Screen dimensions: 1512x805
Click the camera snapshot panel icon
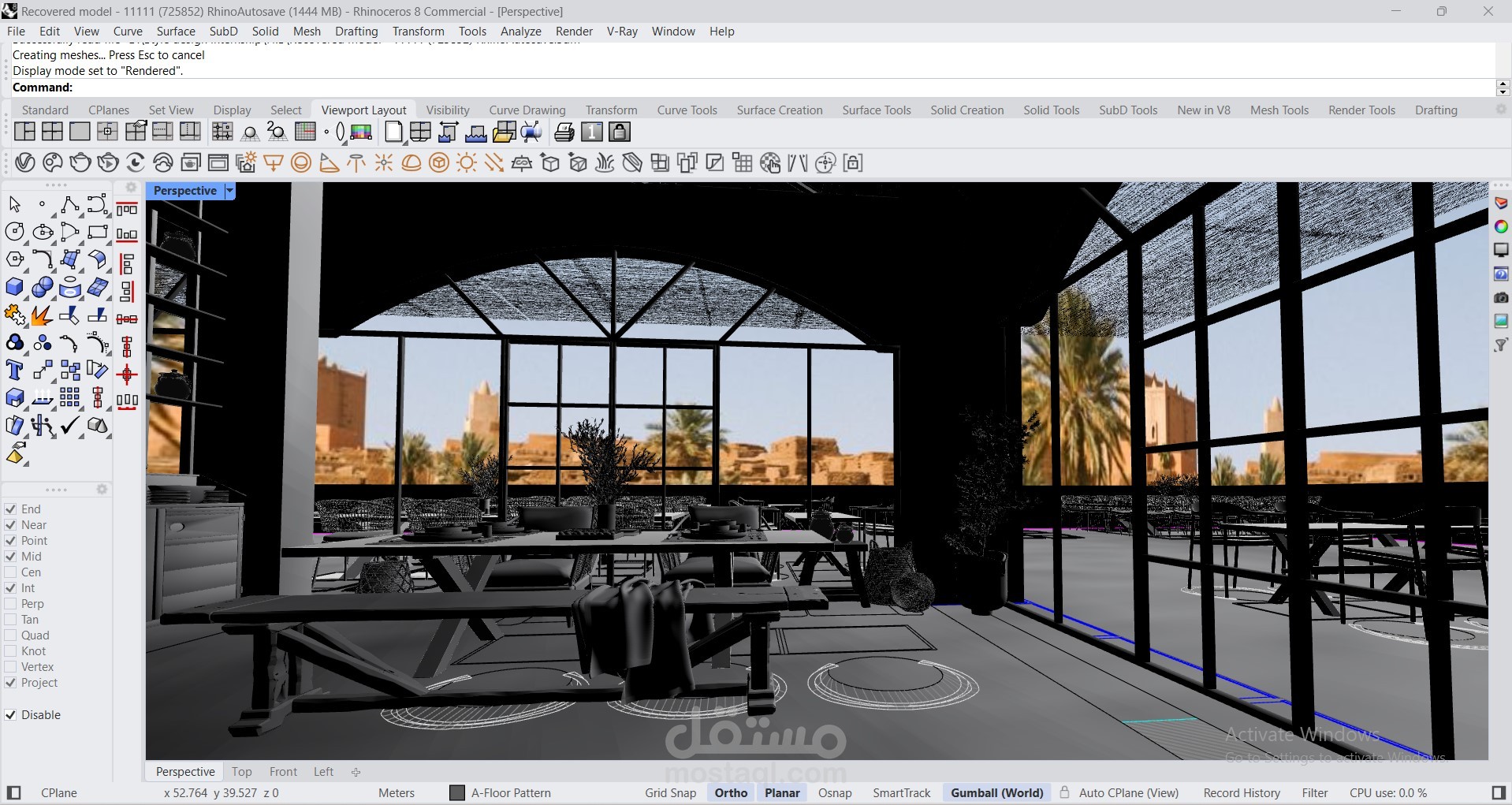(x=1501, y=297)
